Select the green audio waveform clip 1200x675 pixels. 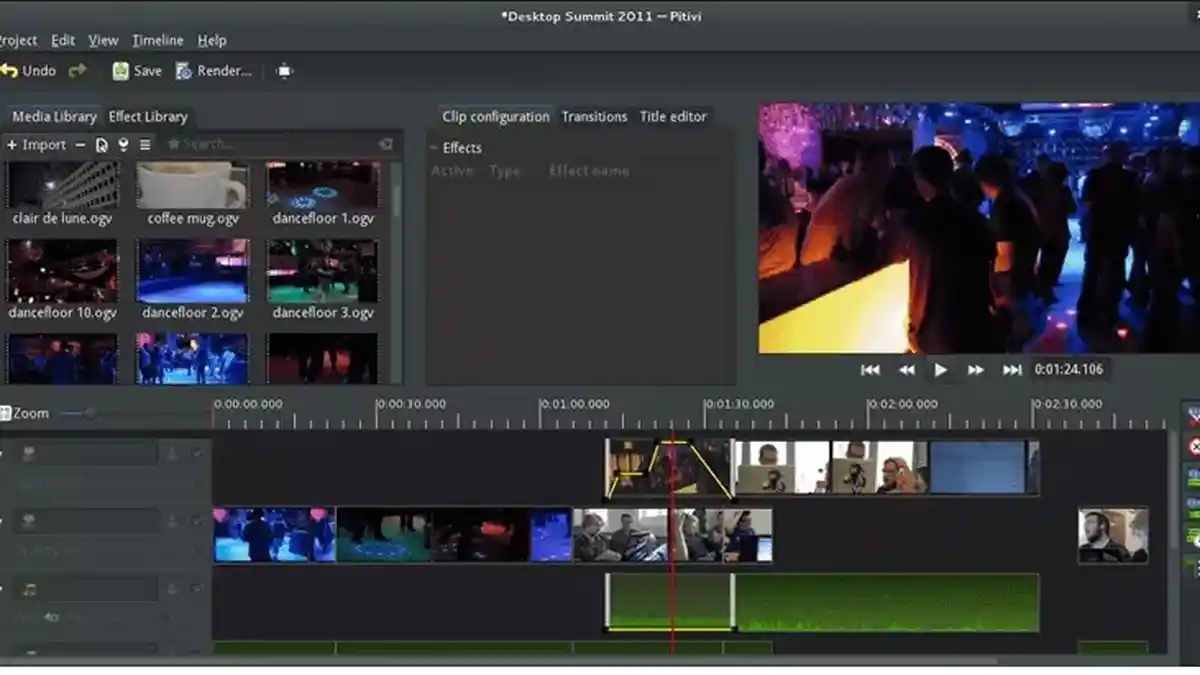886,603
